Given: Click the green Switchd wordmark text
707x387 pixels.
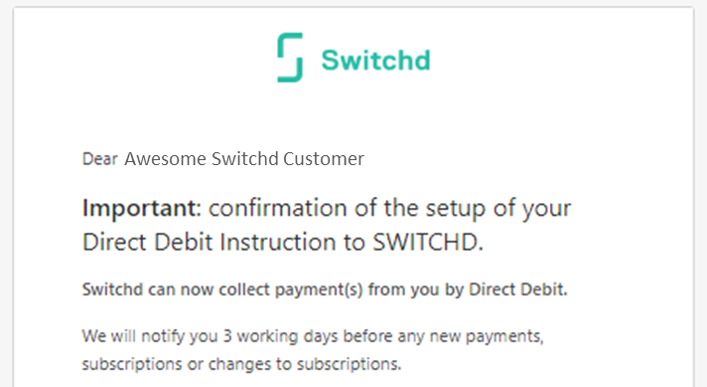Looking at the screenshot, I should click(x=376, y=60).
